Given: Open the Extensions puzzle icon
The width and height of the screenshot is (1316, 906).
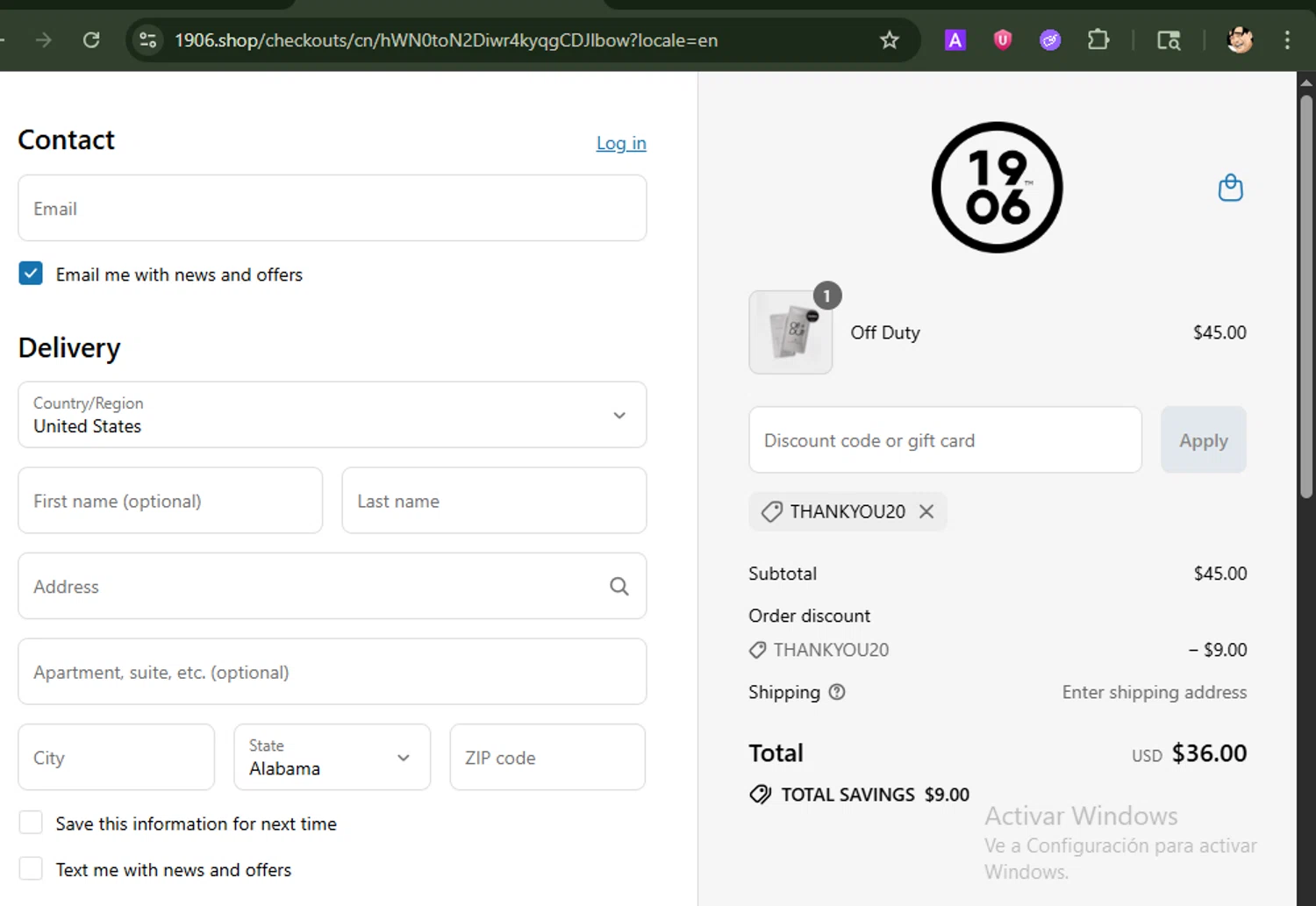Looking at the screenshot, I should (1098, 39).
